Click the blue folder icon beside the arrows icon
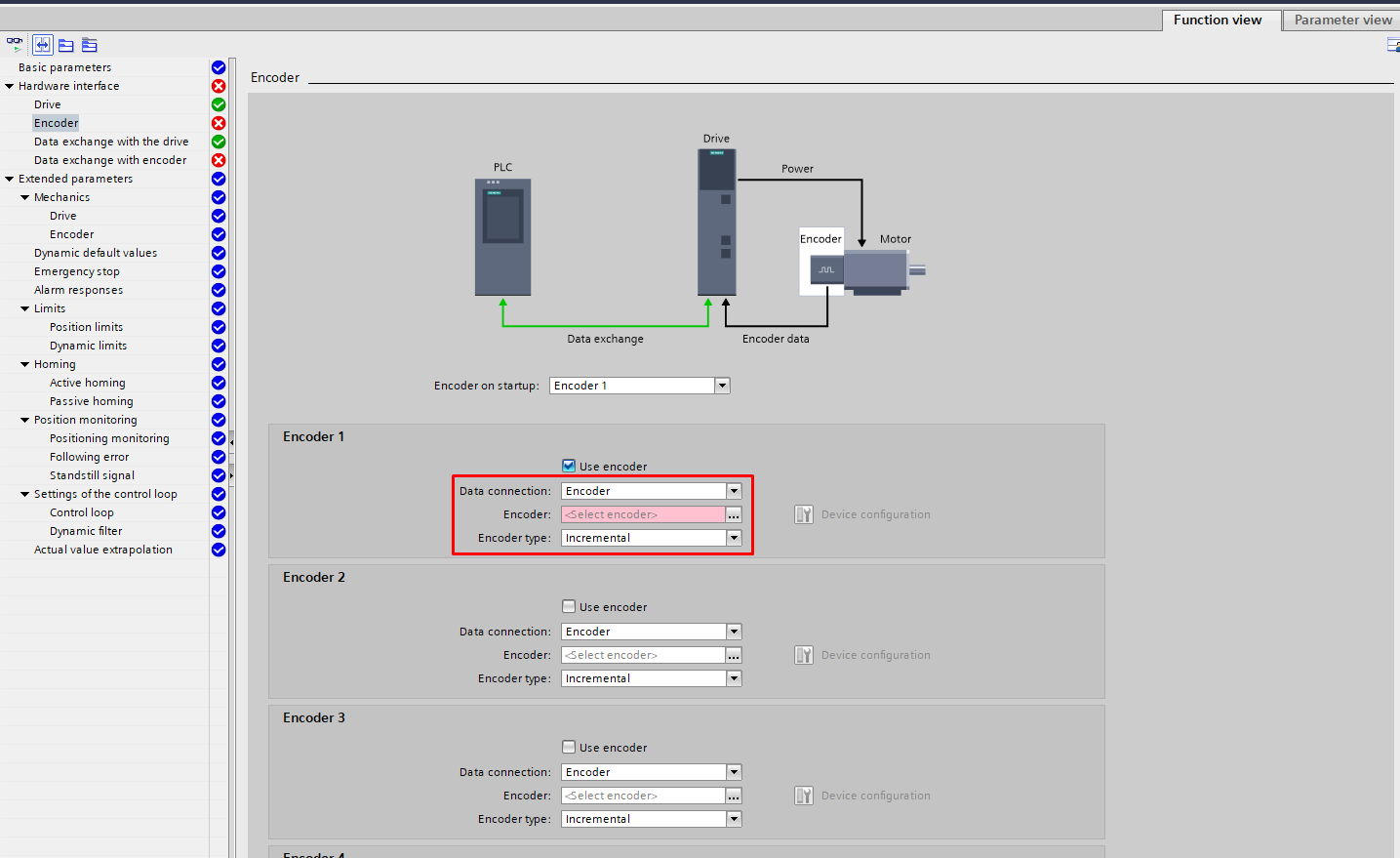1400x858 pixels. coord(66,45)
